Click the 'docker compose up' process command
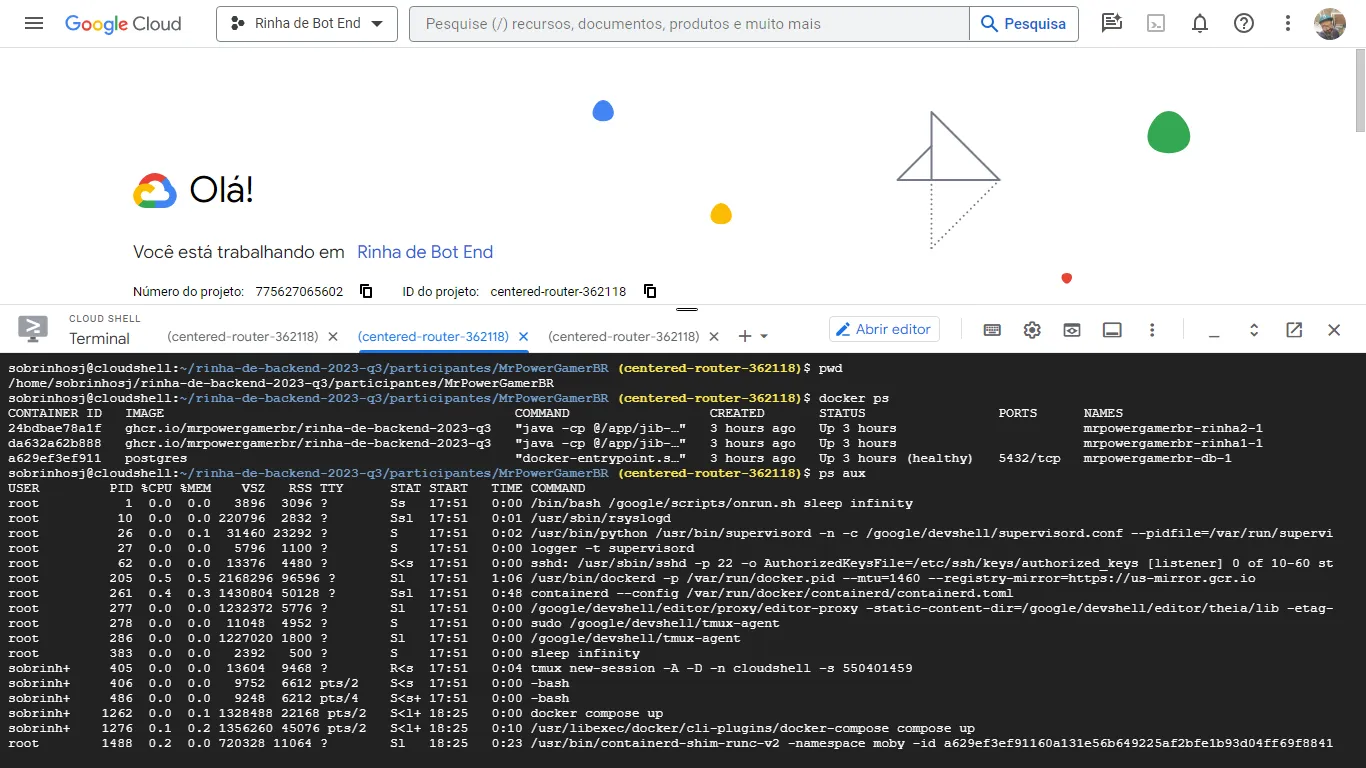The width and height of the screenshot is (1366, 768). pos(597,713)
